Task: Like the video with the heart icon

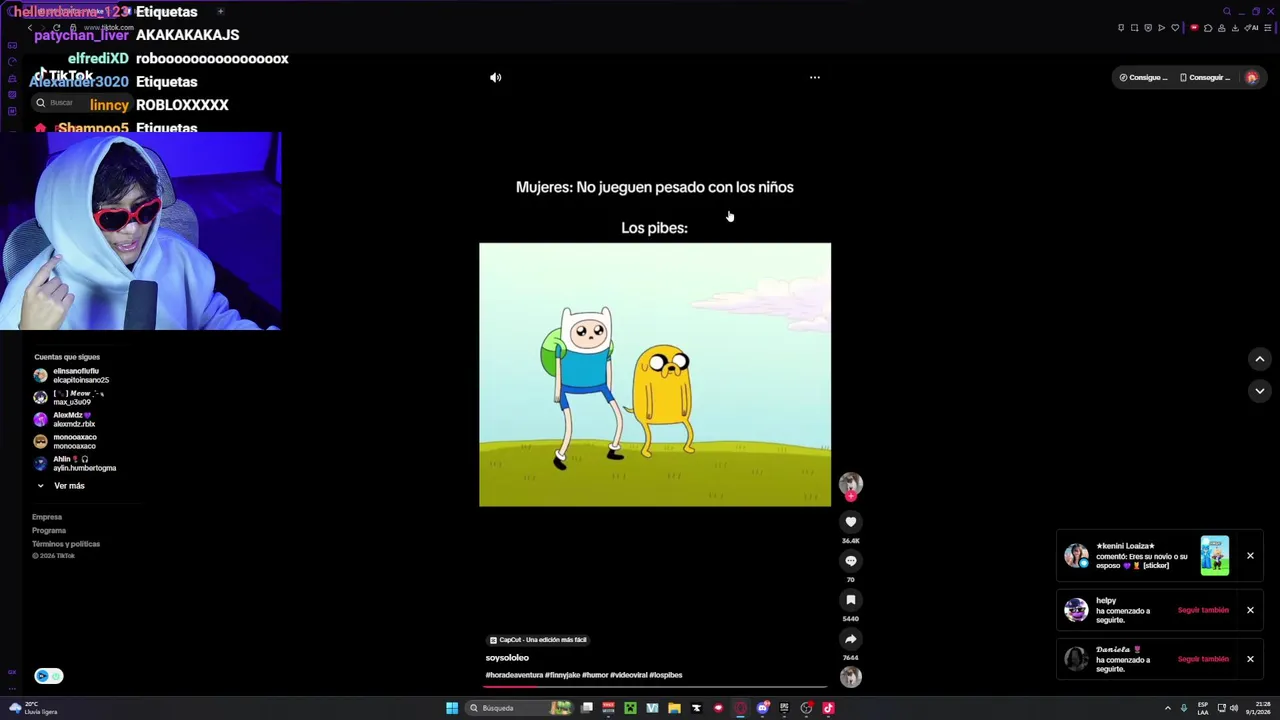Action: (x=851, y=521)
